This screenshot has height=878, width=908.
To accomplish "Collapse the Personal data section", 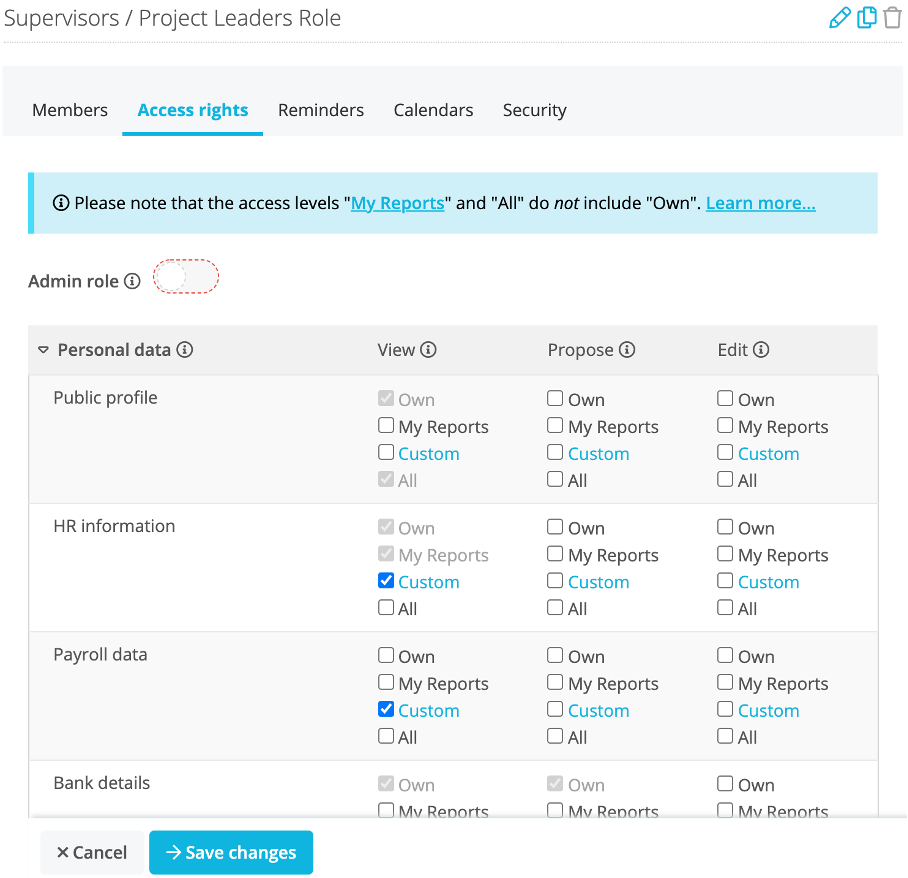I will (x=43, y=350).
